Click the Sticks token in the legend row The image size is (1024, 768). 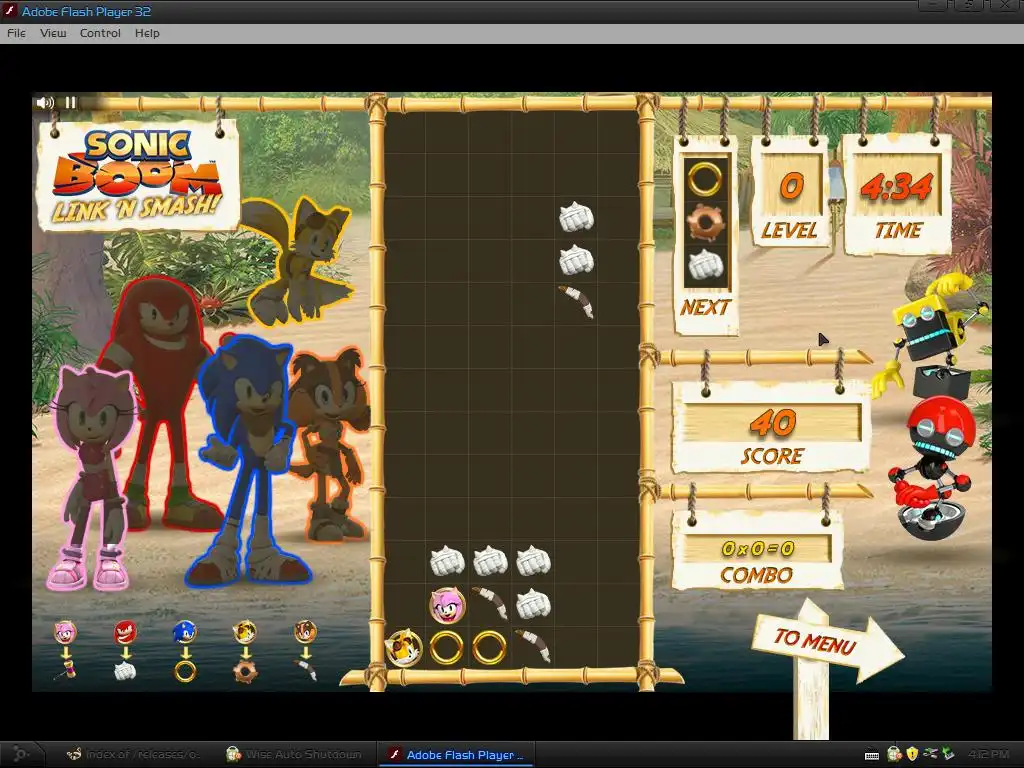tap(305, 632)
